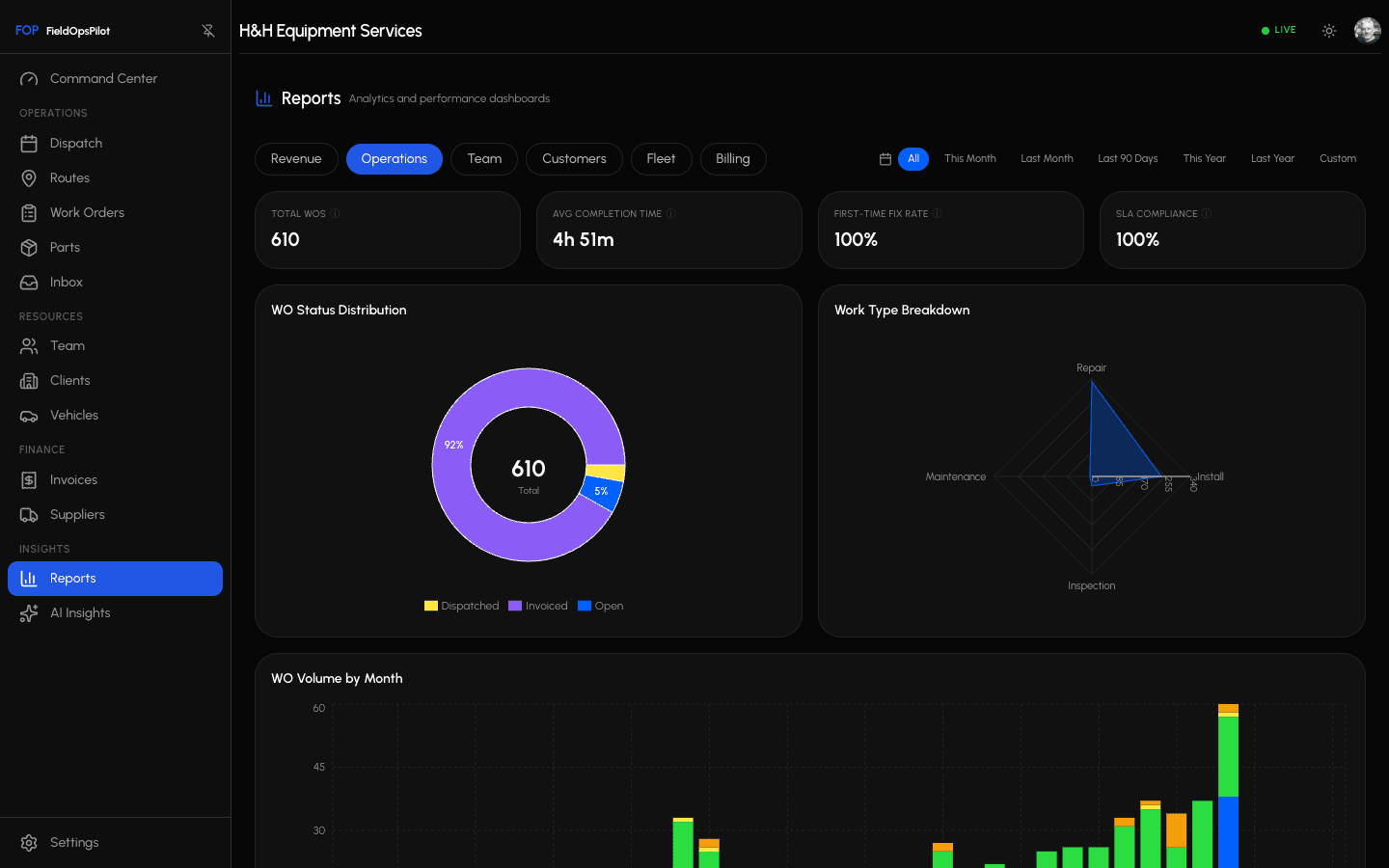Go to Command Center
This screenshot has width=1389, height=868.
coord(102,78)
